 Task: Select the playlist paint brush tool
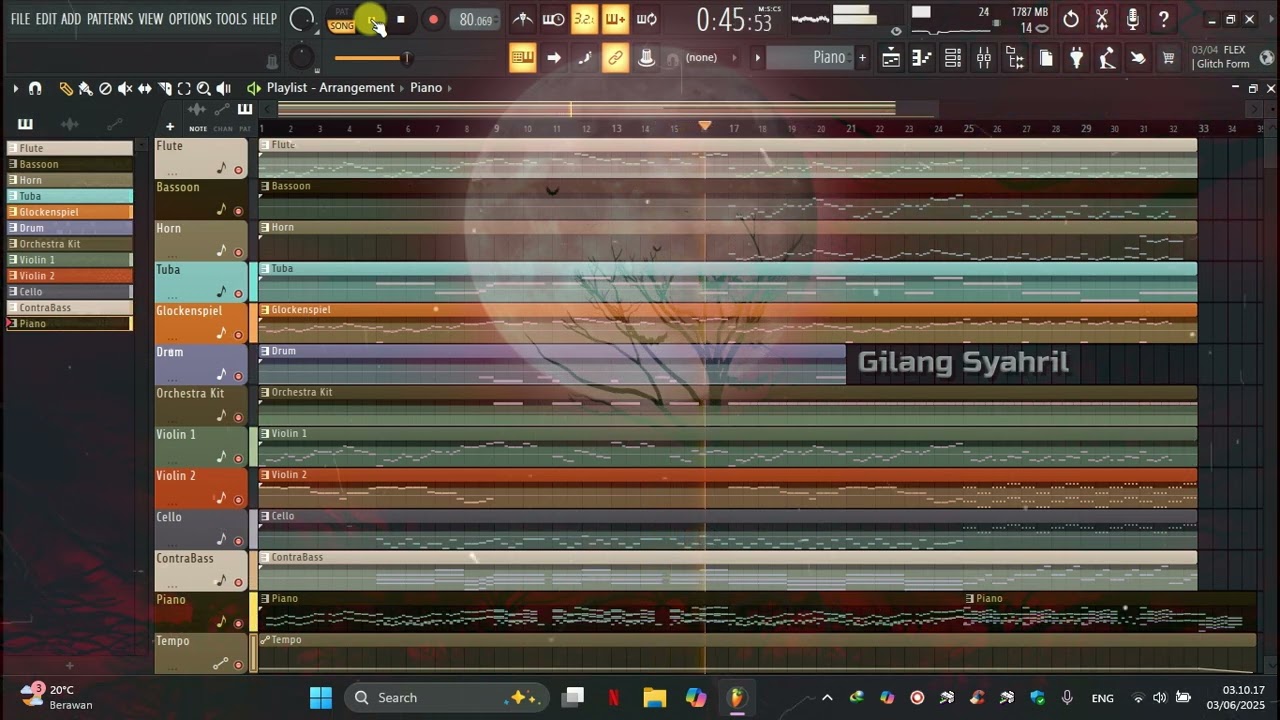[86, 89]
